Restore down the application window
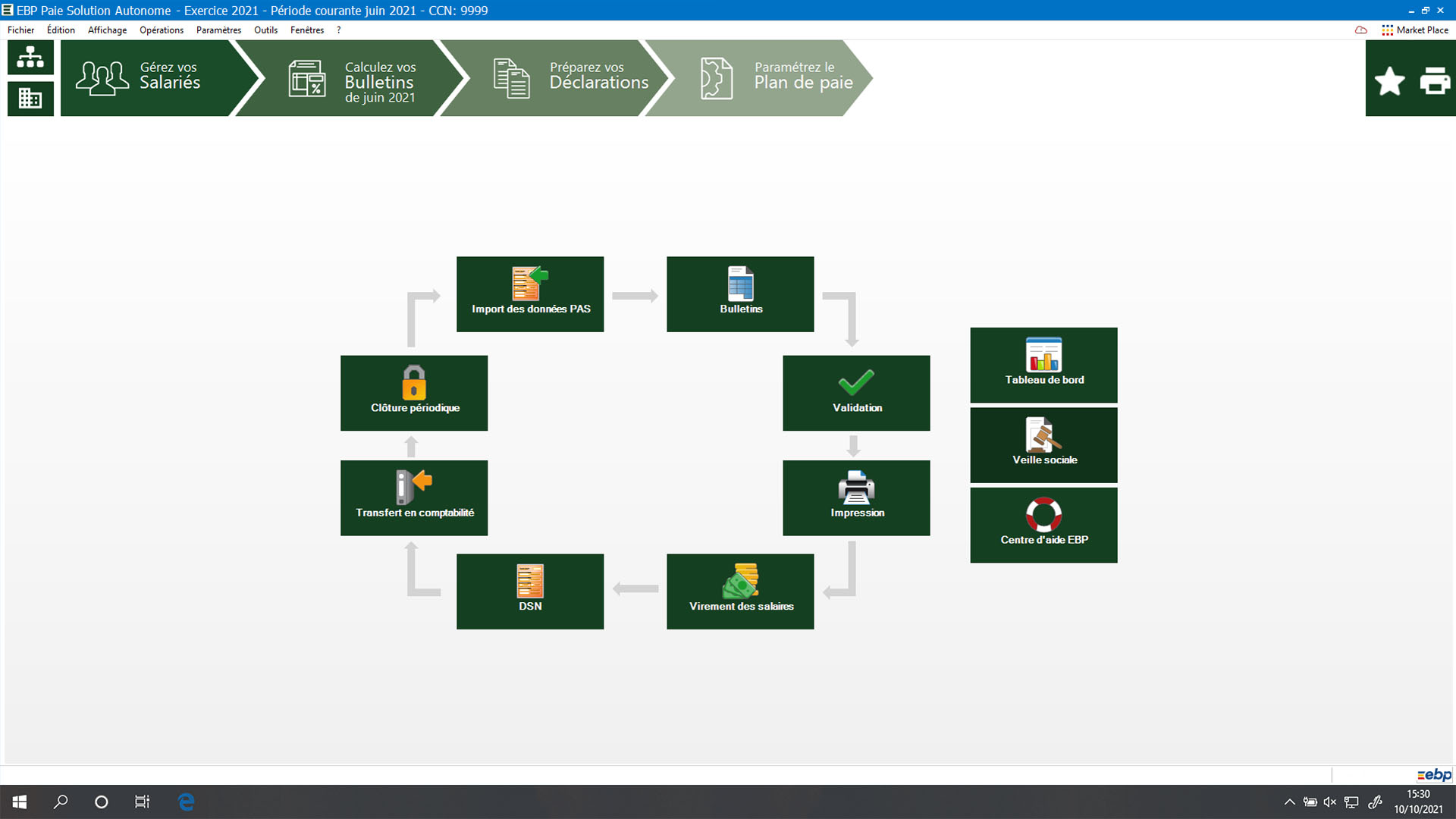The image size is (1456, 819). pyautogui.click(x=1426, y=11)
